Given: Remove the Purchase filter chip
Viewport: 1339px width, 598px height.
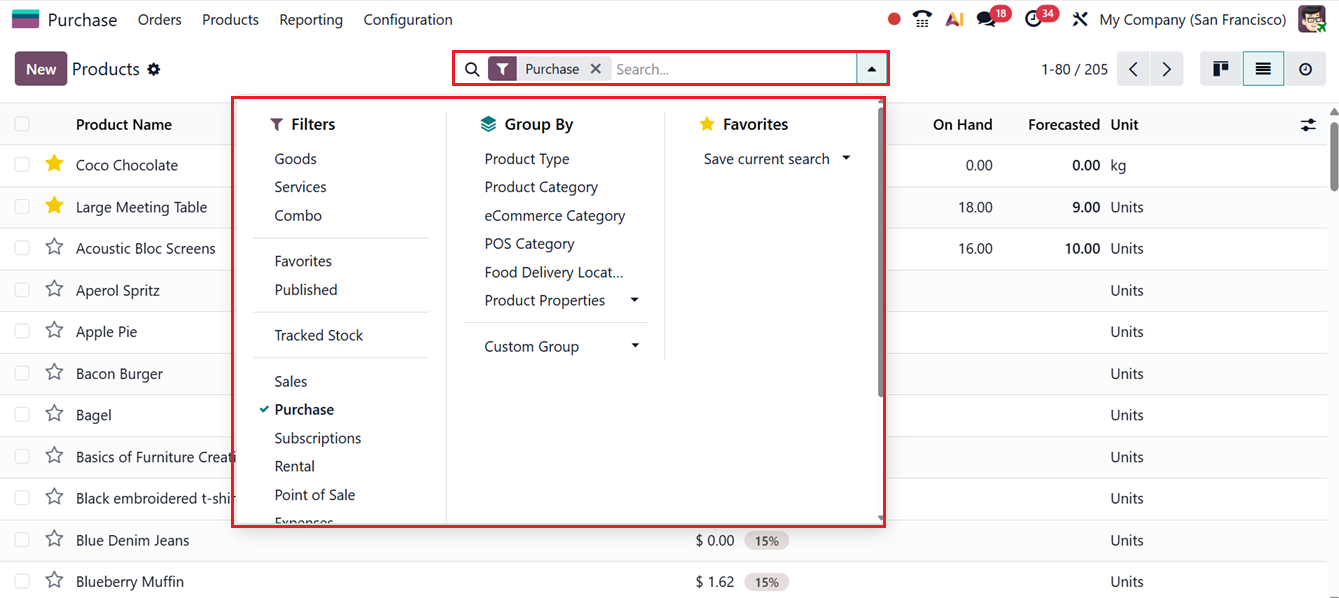Looking at the screenshot, I should [596, 68].
